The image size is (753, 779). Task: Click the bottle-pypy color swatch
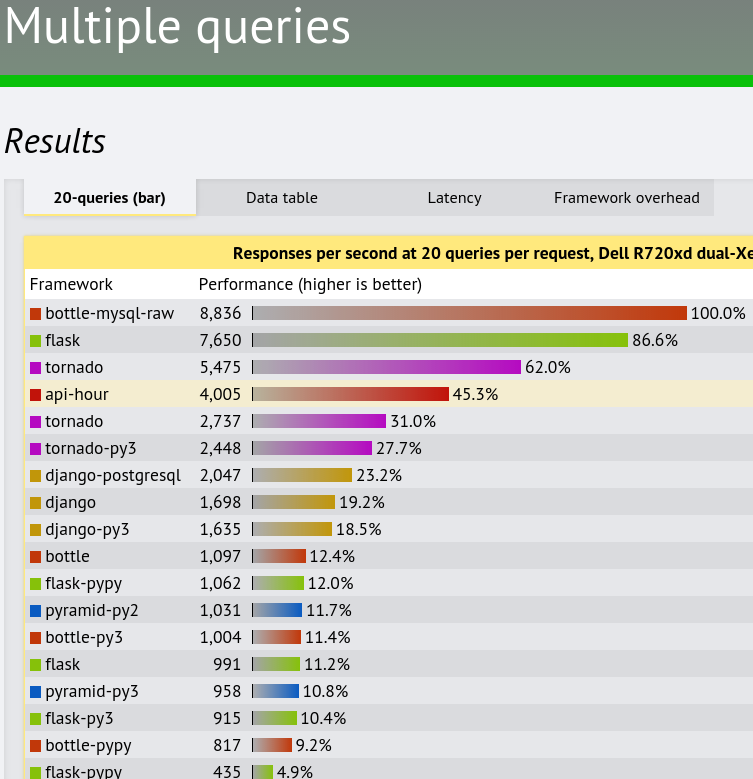click(x=36, y=746)
